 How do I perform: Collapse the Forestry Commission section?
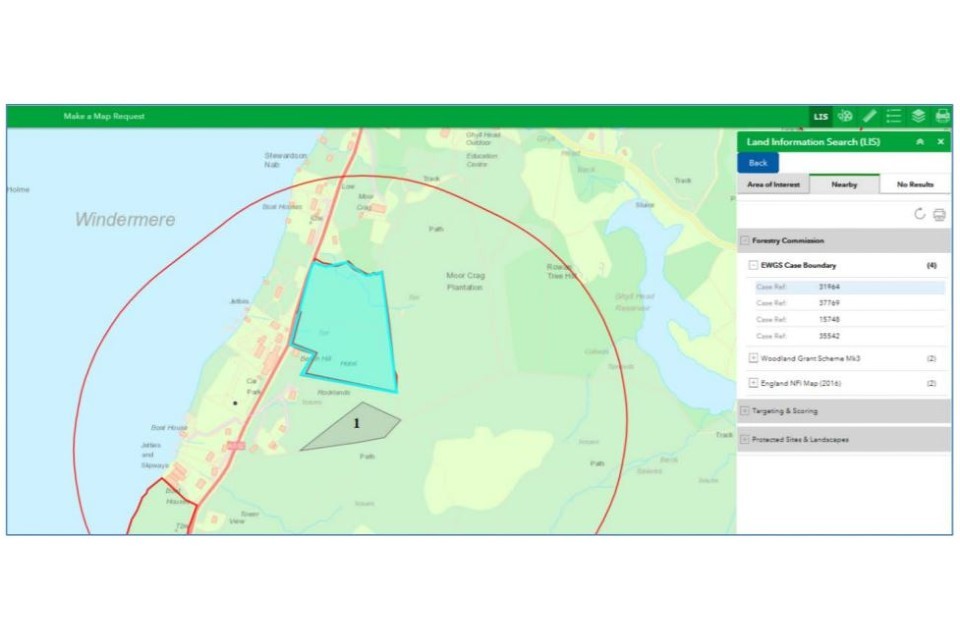coord(745,241)
